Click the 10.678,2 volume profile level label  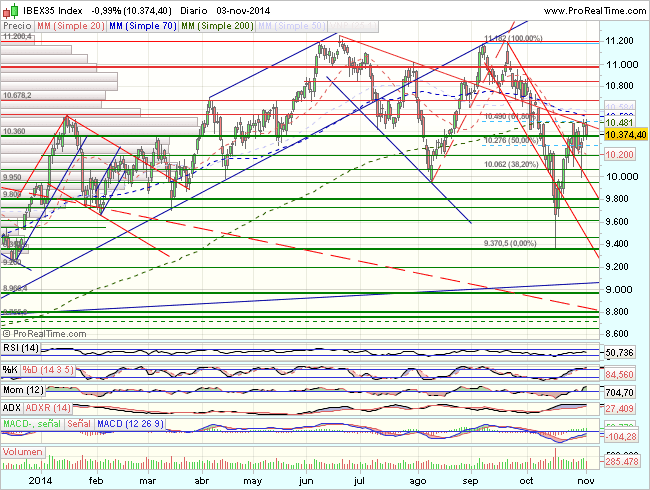point(17,95)
